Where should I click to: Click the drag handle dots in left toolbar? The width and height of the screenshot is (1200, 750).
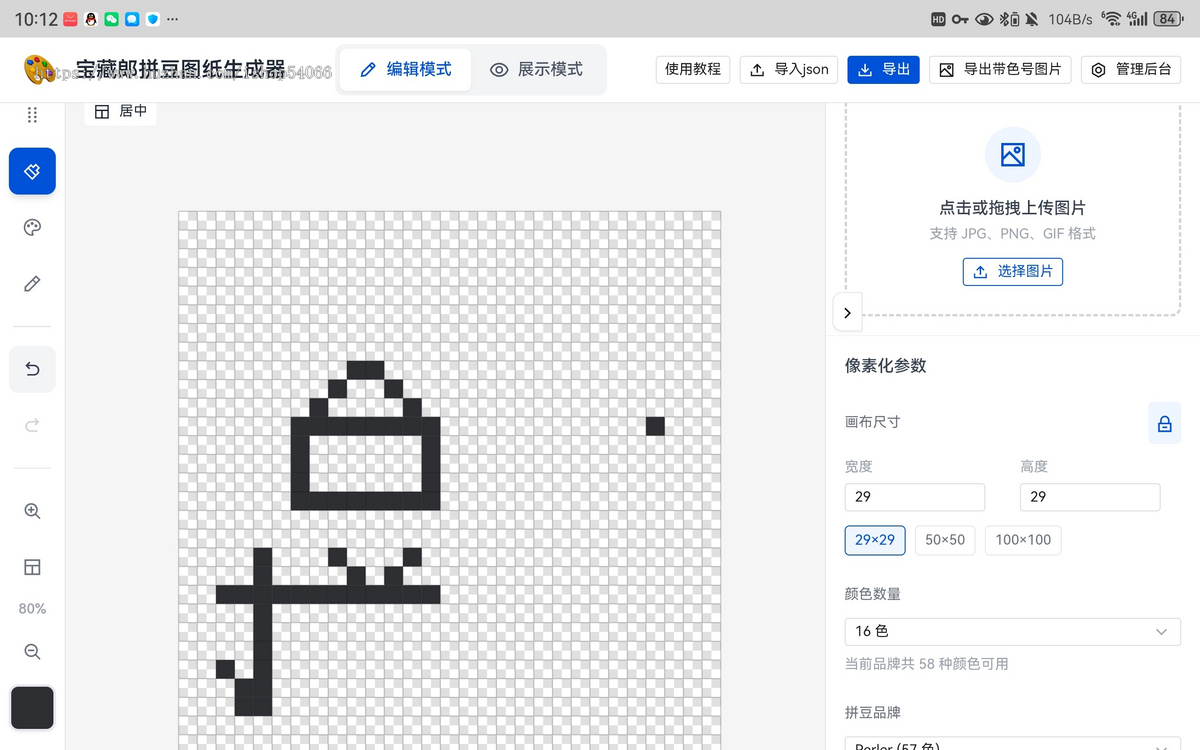(x=32, y=115)
